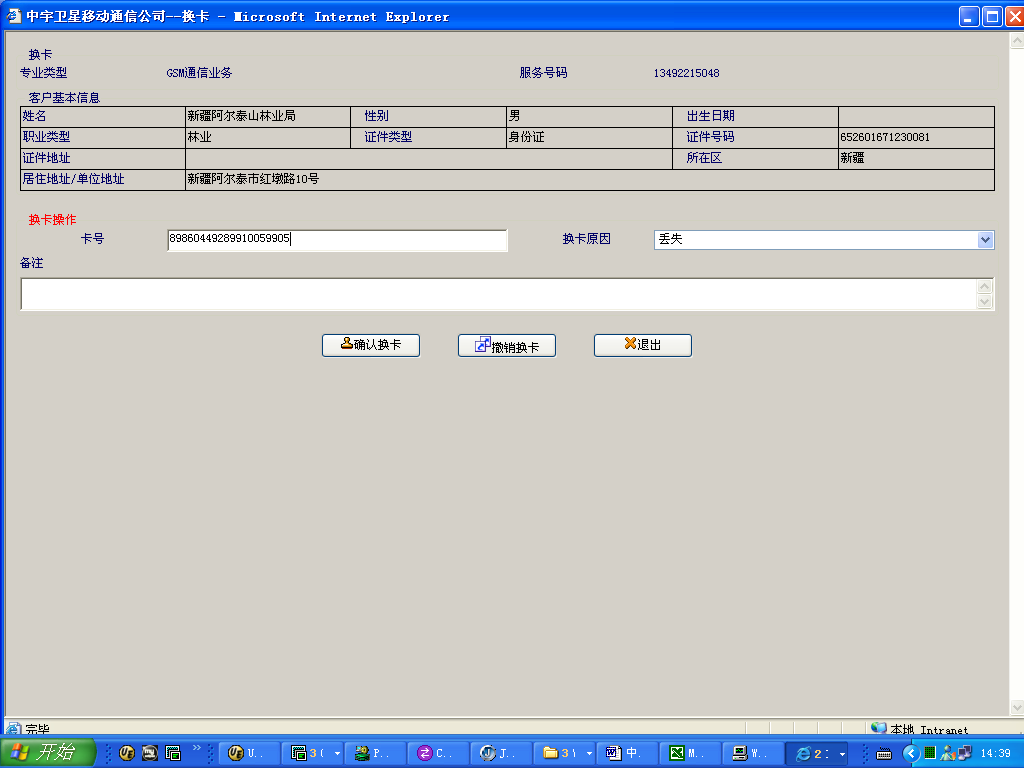Click first quick launch icon beside Start
1024x768 pixels.
(x=126, y=753)
